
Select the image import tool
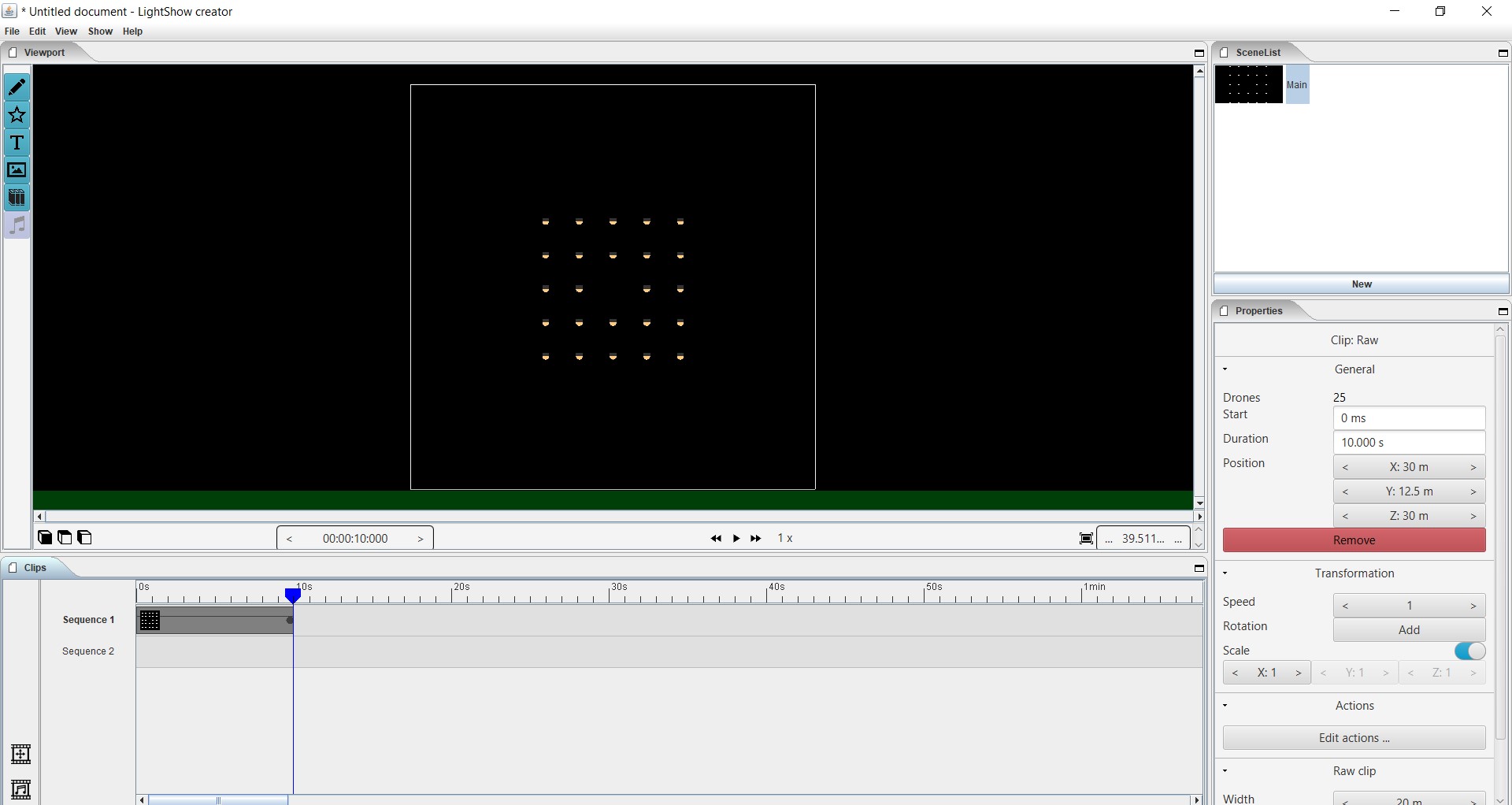(x=17, y=170)
